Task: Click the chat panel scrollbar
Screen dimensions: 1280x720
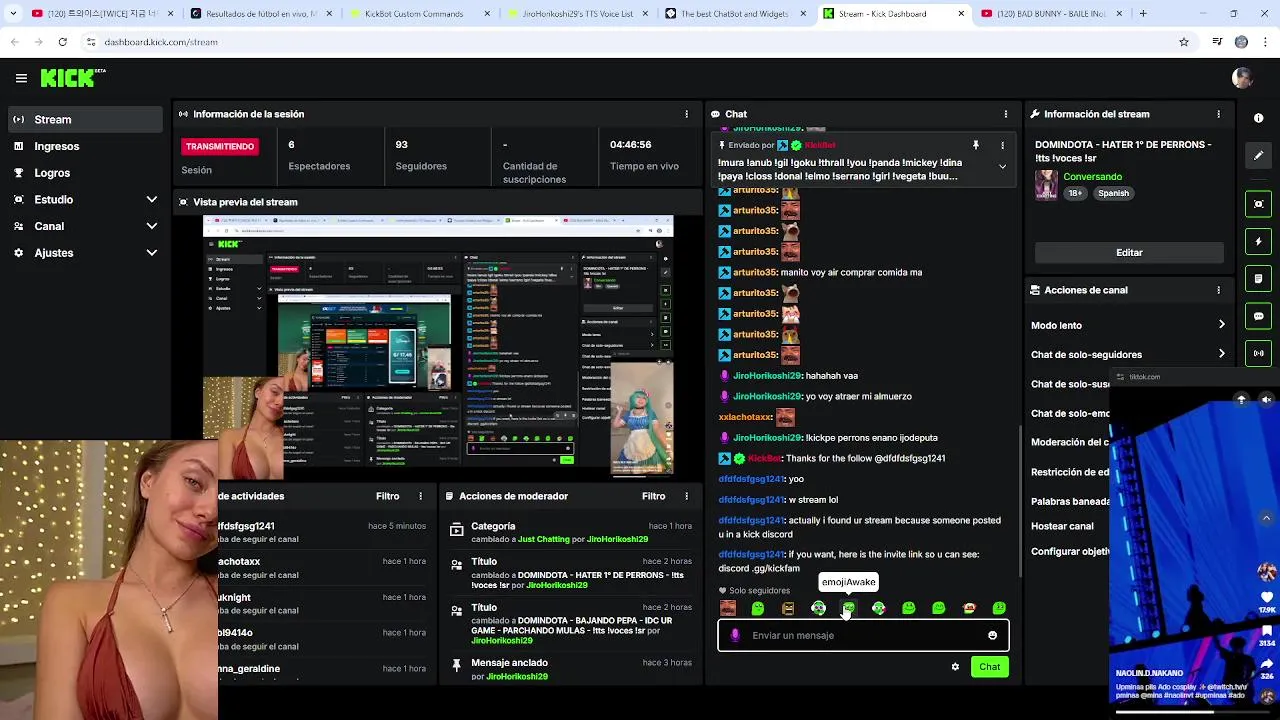Action: (x=1019, y=500)
